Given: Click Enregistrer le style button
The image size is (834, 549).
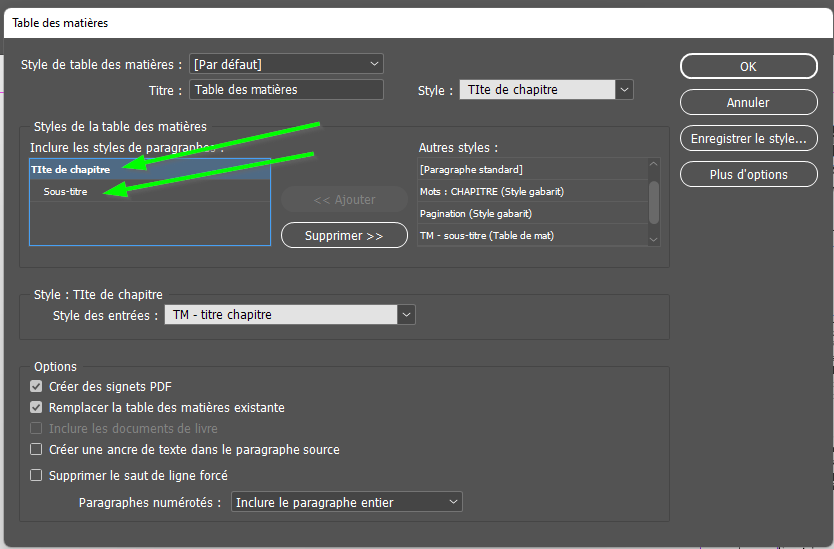Looking at the screenshot, I should (748, 138).
